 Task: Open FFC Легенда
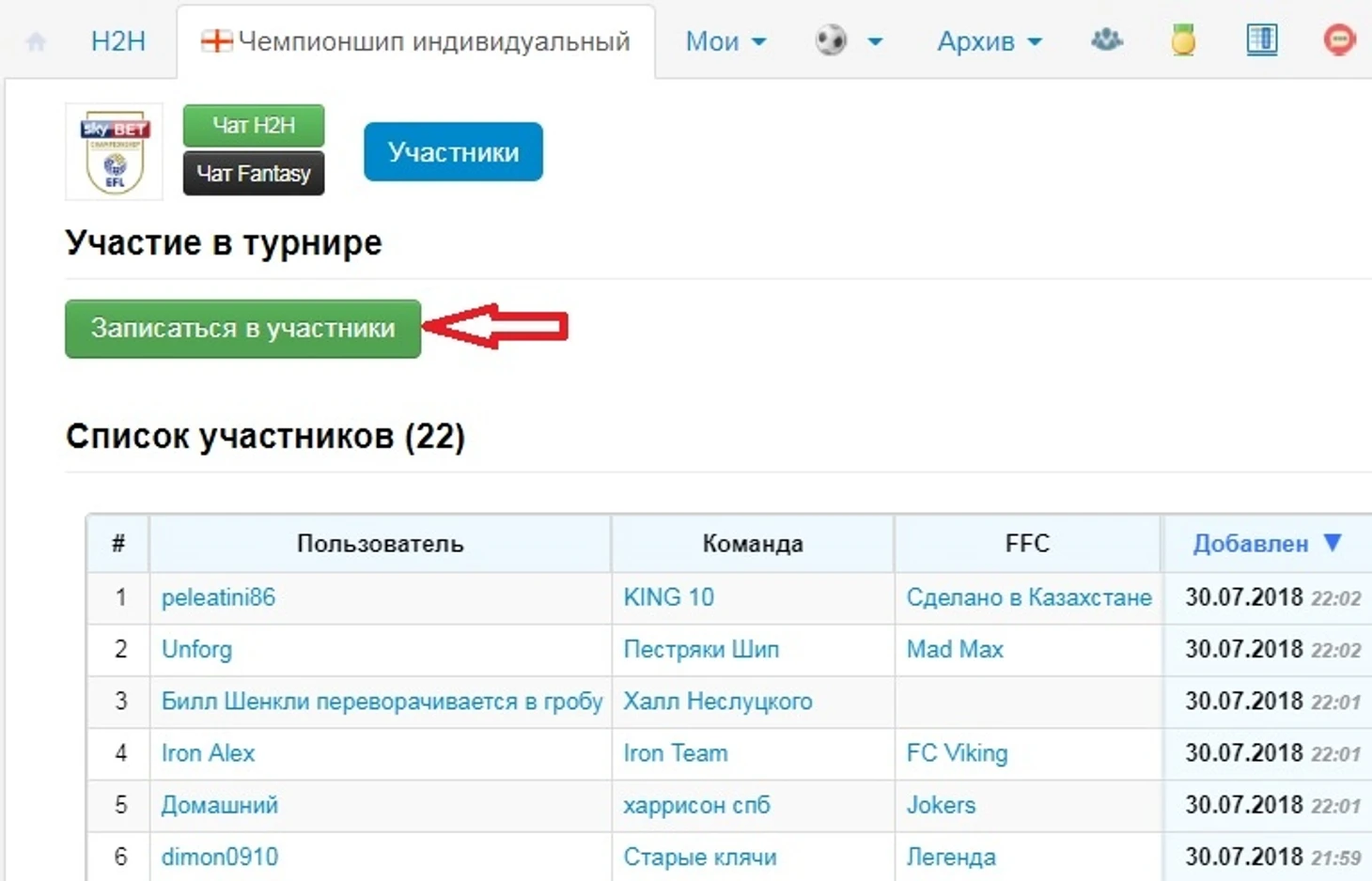point(951,857)
